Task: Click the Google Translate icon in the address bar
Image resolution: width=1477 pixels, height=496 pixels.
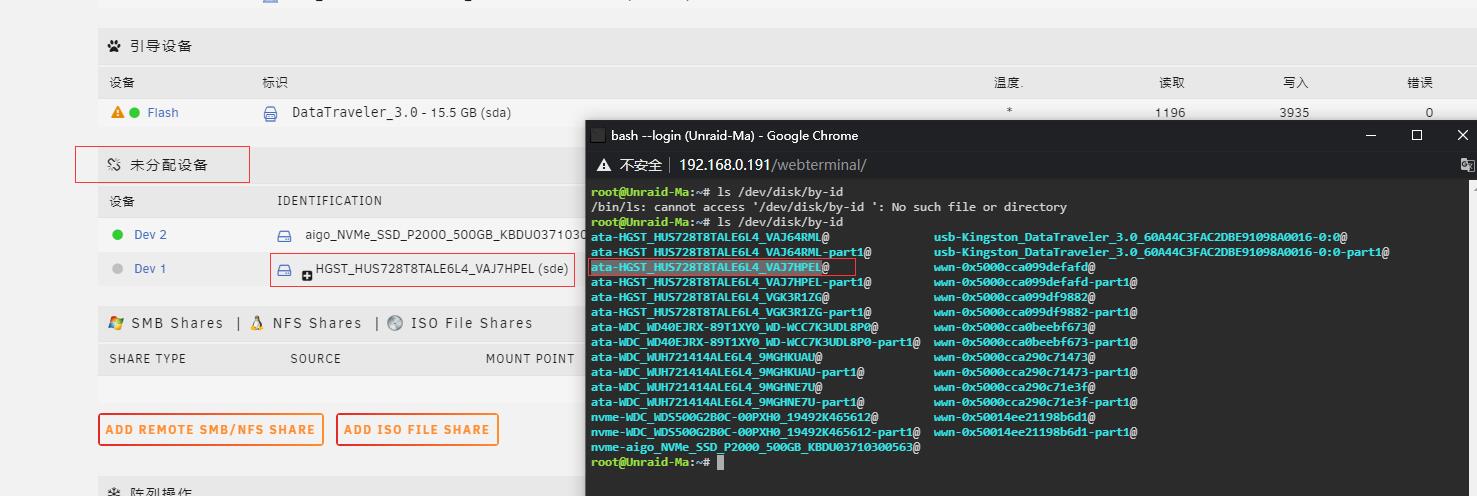Action: (1466, 165)
